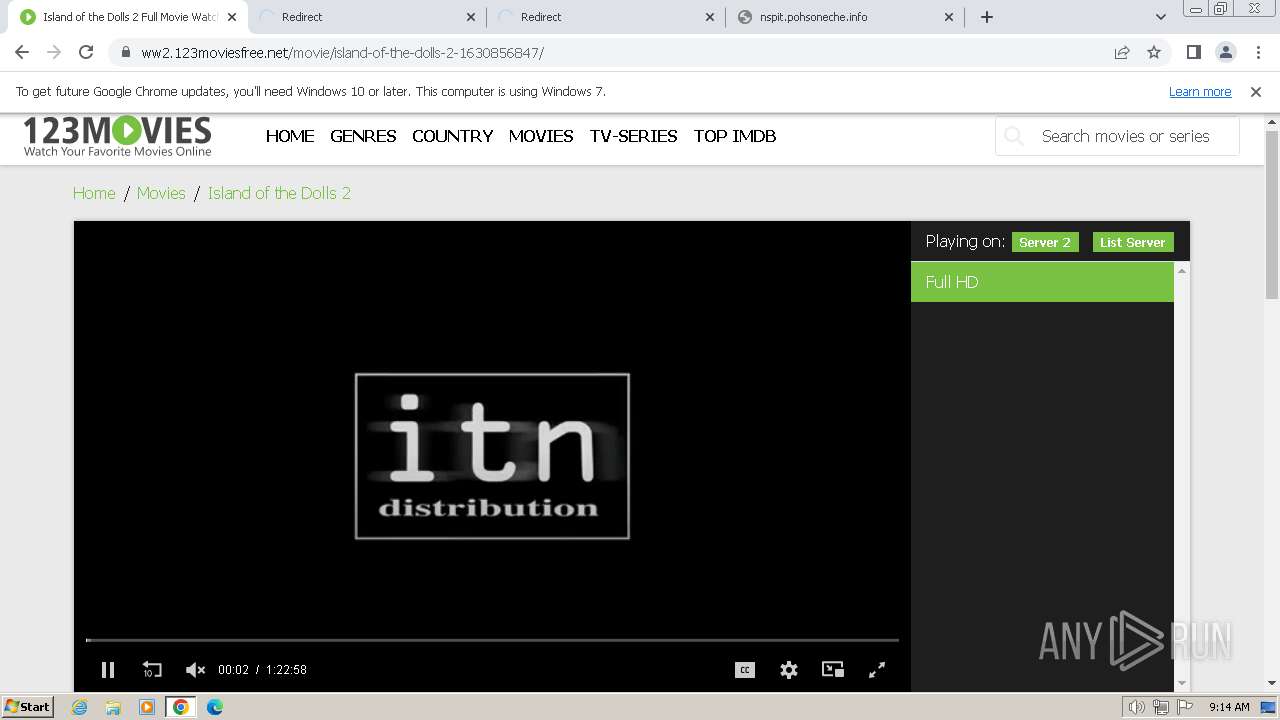Open the Chrome profile icon
The height and width of the screenshot is (720, 1280).
click(1226, 52)
